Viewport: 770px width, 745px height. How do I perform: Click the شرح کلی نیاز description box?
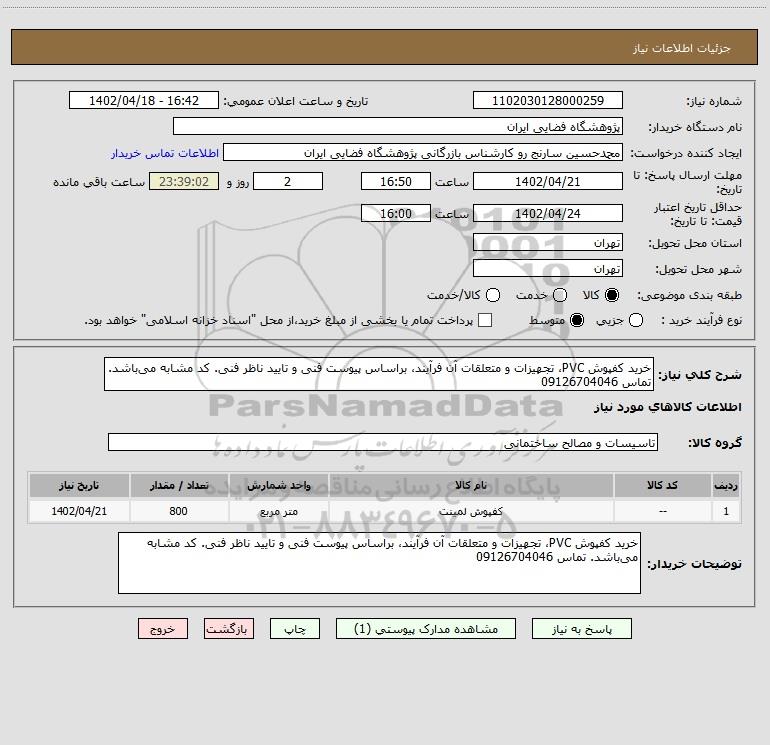pos(379,374)
